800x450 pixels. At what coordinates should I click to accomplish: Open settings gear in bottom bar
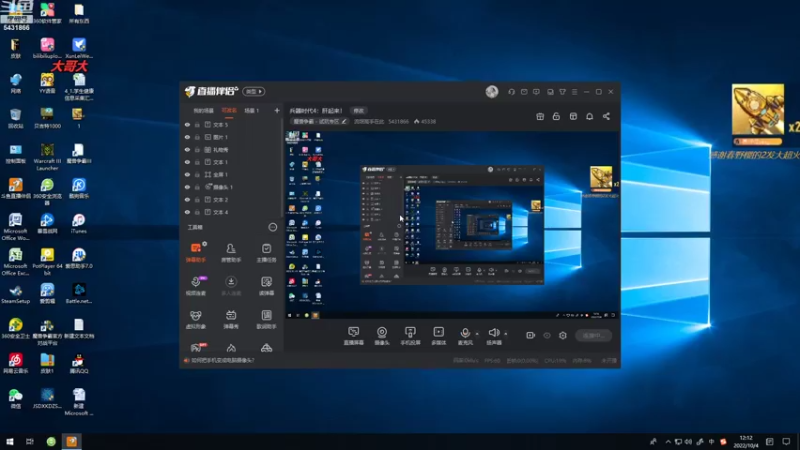pyautogui.click(x=563, y=335)
